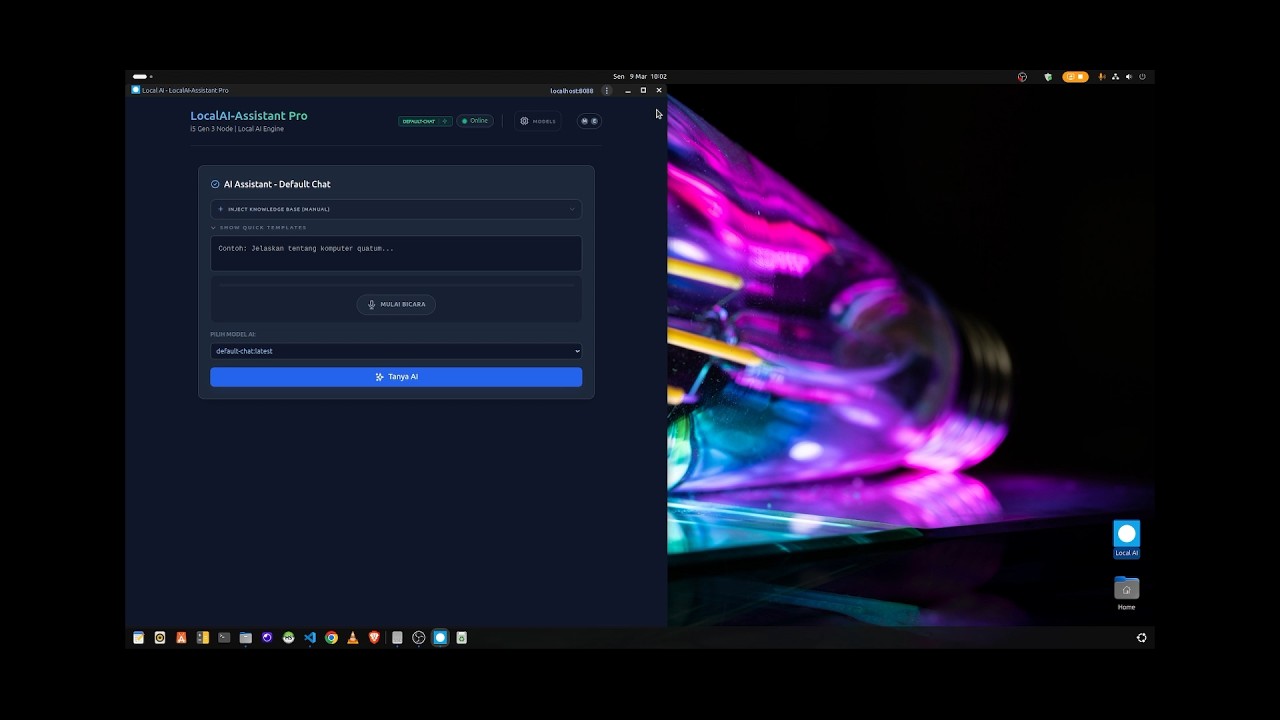1280x720 pixels.
Task: Expand Inject Knowledge Base (Manual) panel
Action: [x=396, y=209]
